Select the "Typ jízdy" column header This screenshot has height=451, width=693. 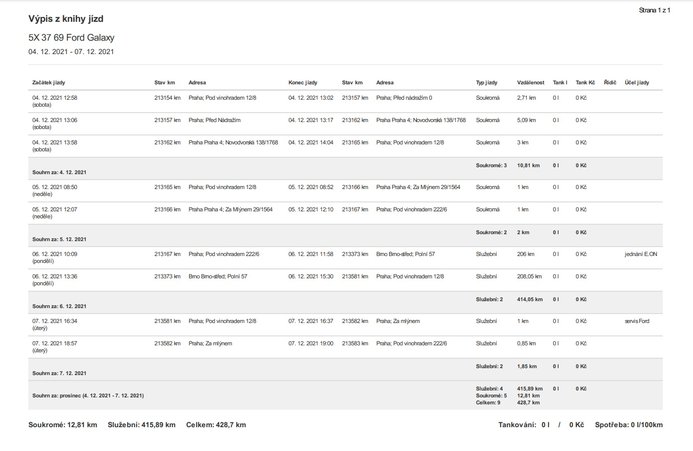[487, 82]
